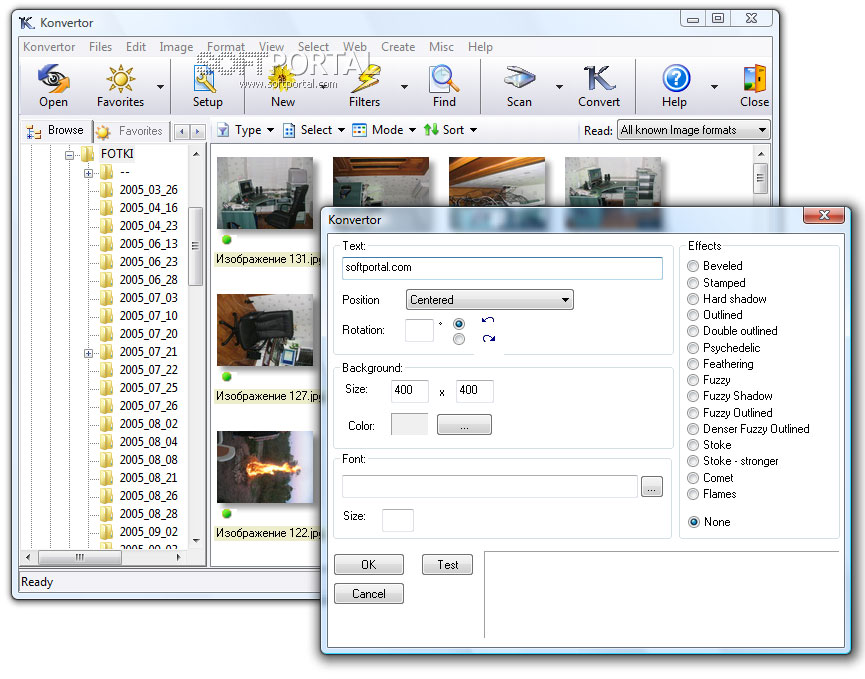Choose the Hard shadow effect
The image size is (865, 679).
[693, 299]
